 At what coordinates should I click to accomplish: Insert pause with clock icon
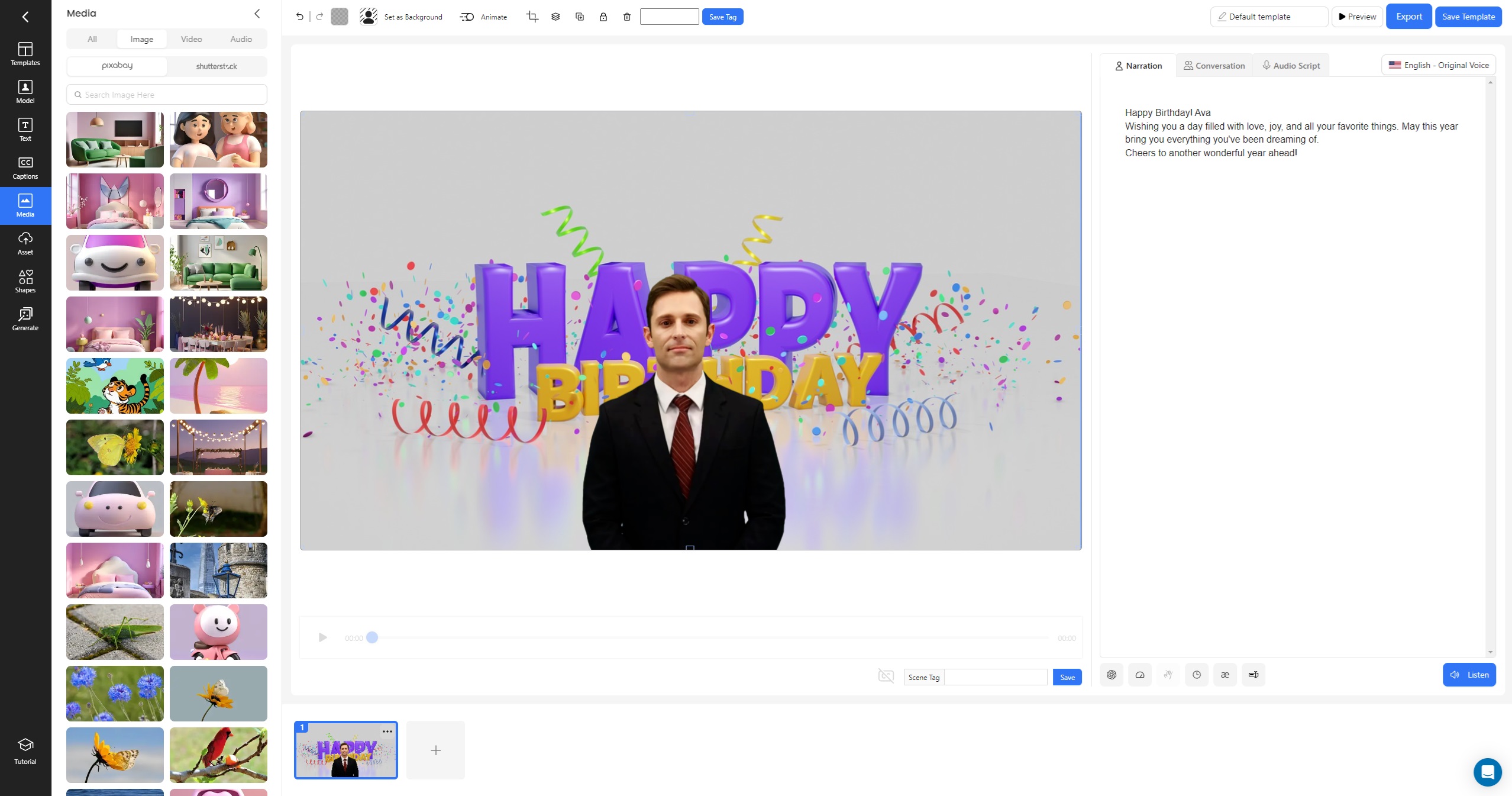(1197, 675)
